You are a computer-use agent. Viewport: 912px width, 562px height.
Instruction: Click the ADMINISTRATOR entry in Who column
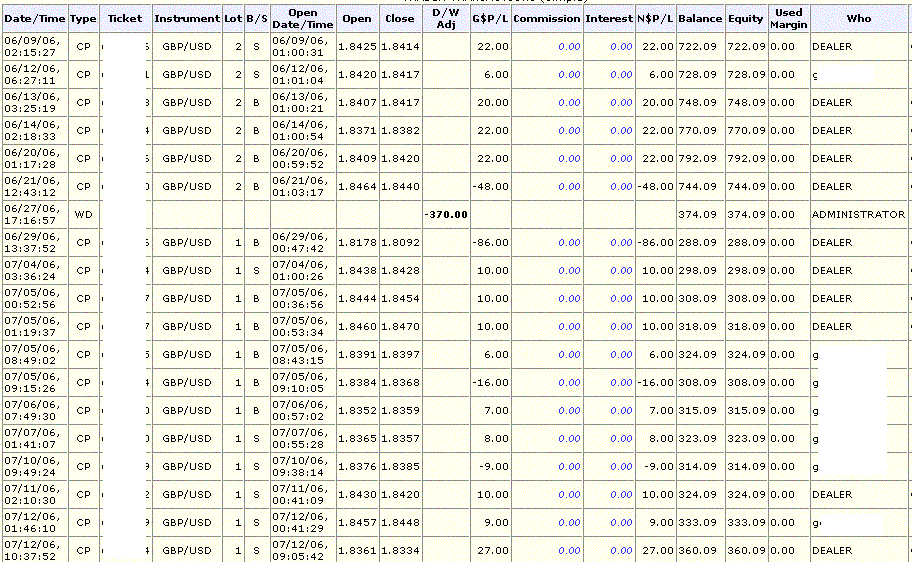click(x=858, y=214)
